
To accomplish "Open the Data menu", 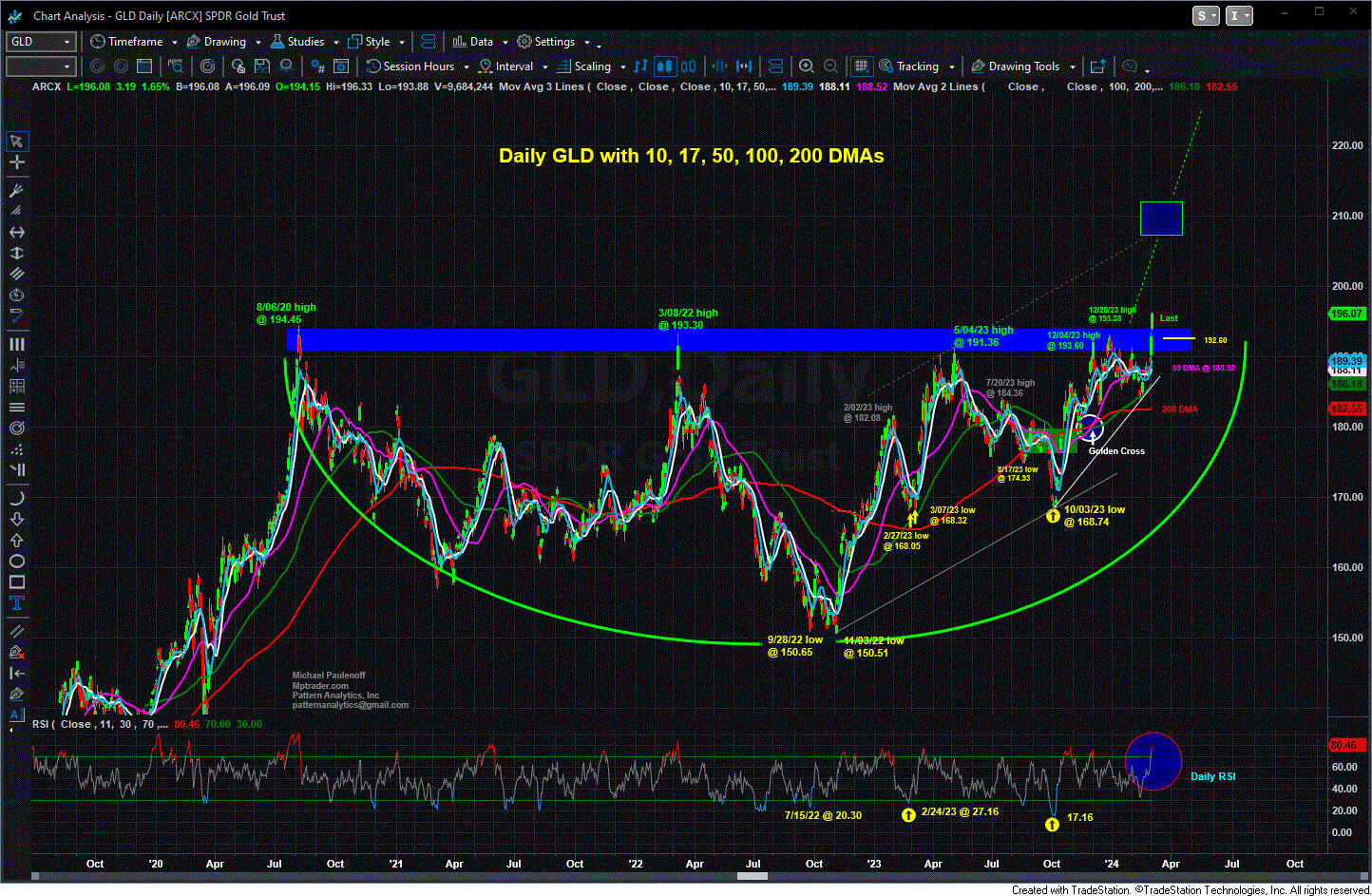I will point(473,42).
